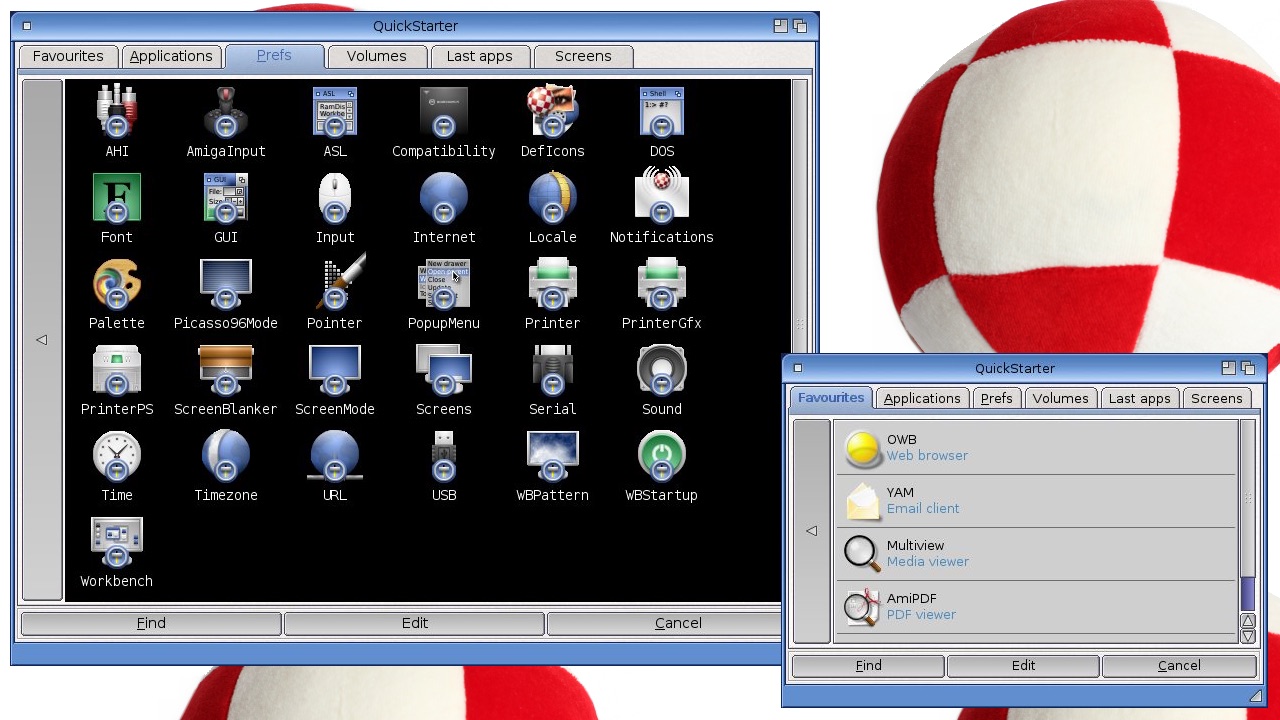The height and width of the screenshot is (720, 1280).
Task: Open the Picasso96Mode prefs icon
Action: pos(226,284)
